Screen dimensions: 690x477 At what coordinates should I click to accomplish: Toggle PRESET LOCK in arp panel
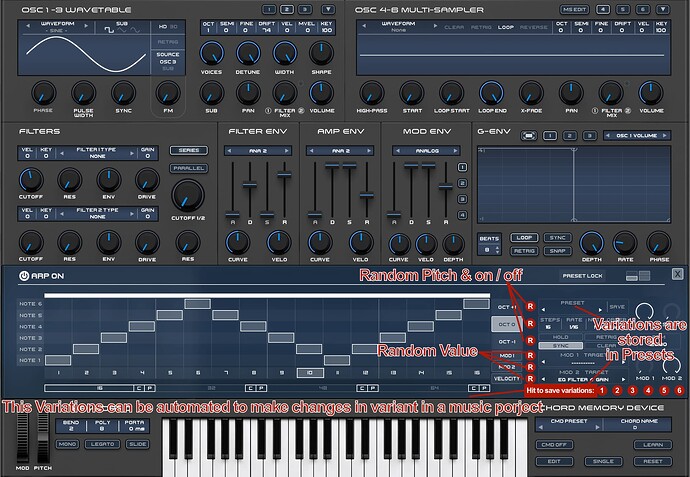tap(582, 276)
